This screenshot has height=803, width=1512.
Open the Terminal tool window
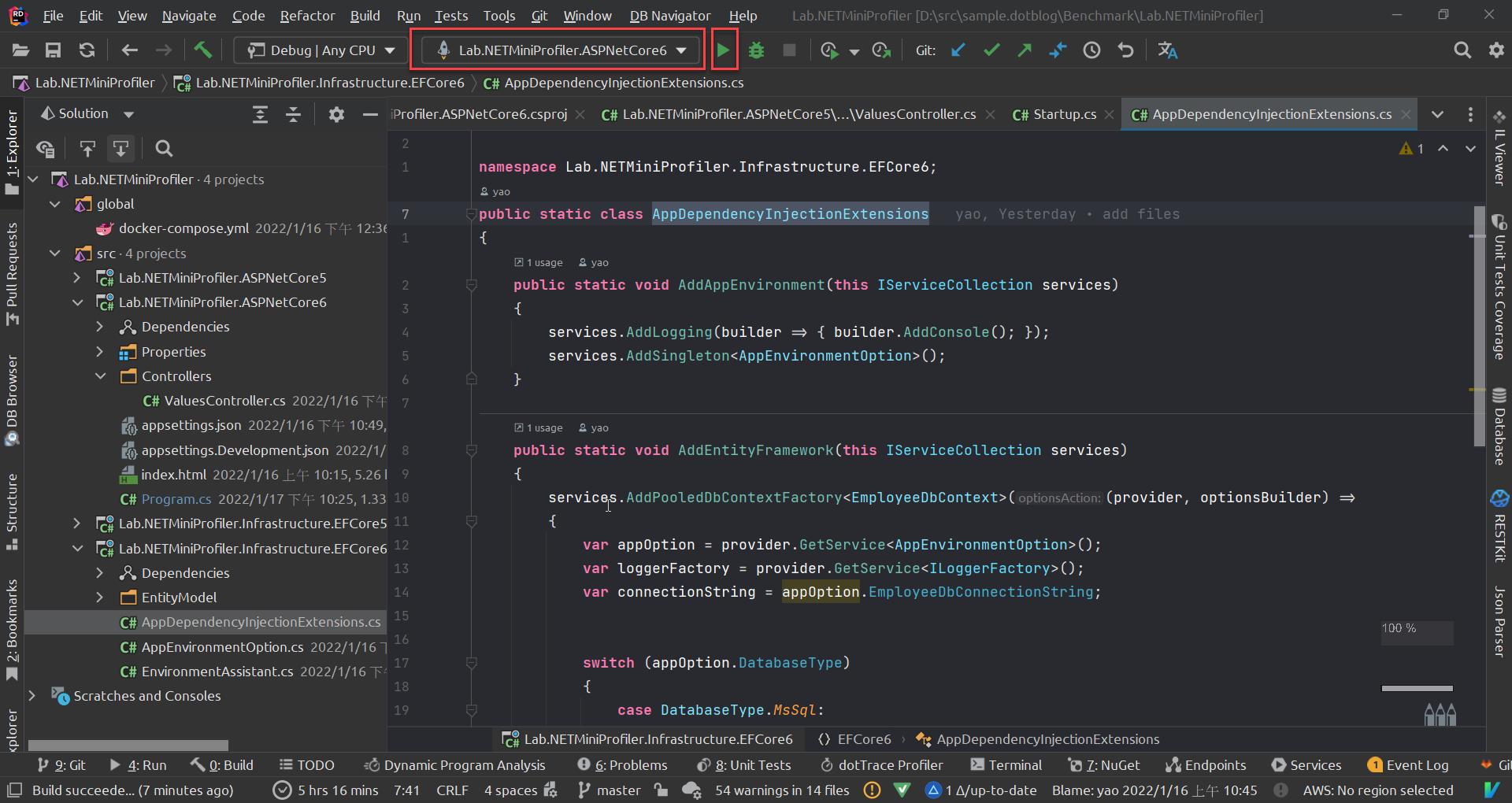pyautogui.click(x=1006, y=765)
